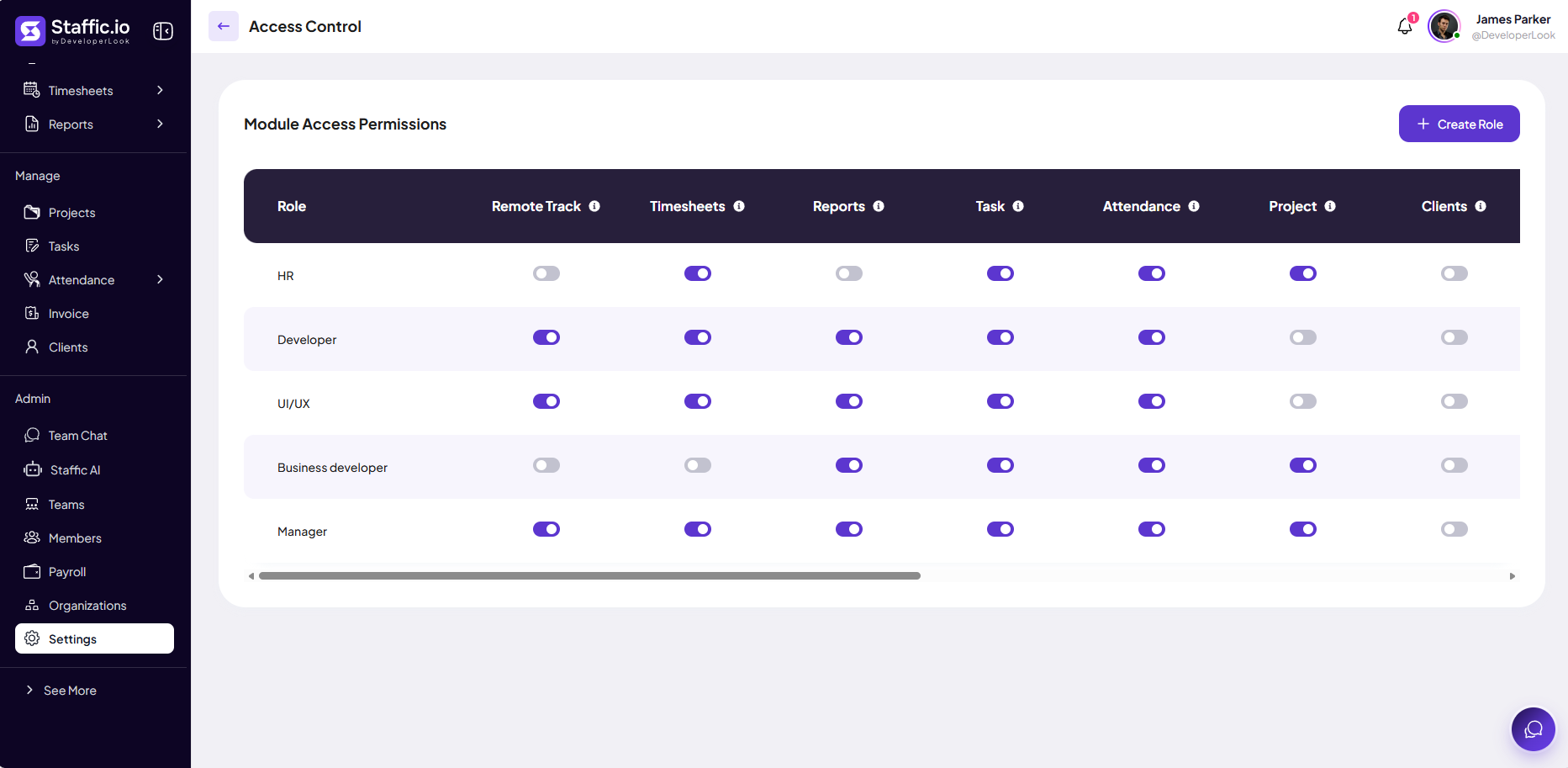This screenshot has height=768, width=1568.
Task: Click the Organizations hierarchy icon
Action: [x=32, y=605]
